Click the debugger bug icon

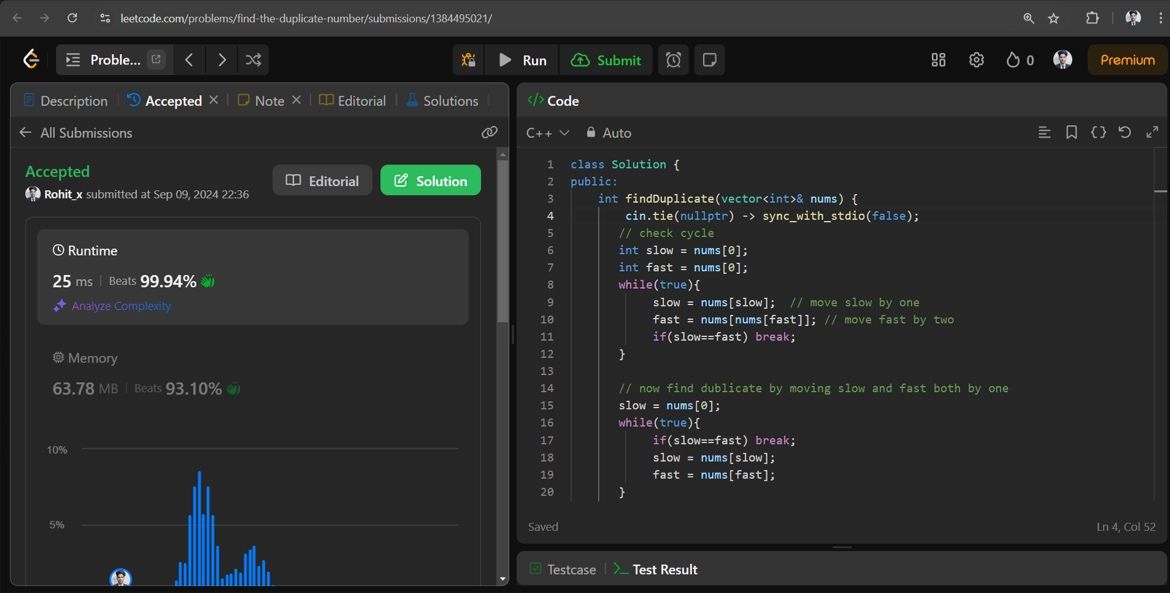[x=469, y=60]
